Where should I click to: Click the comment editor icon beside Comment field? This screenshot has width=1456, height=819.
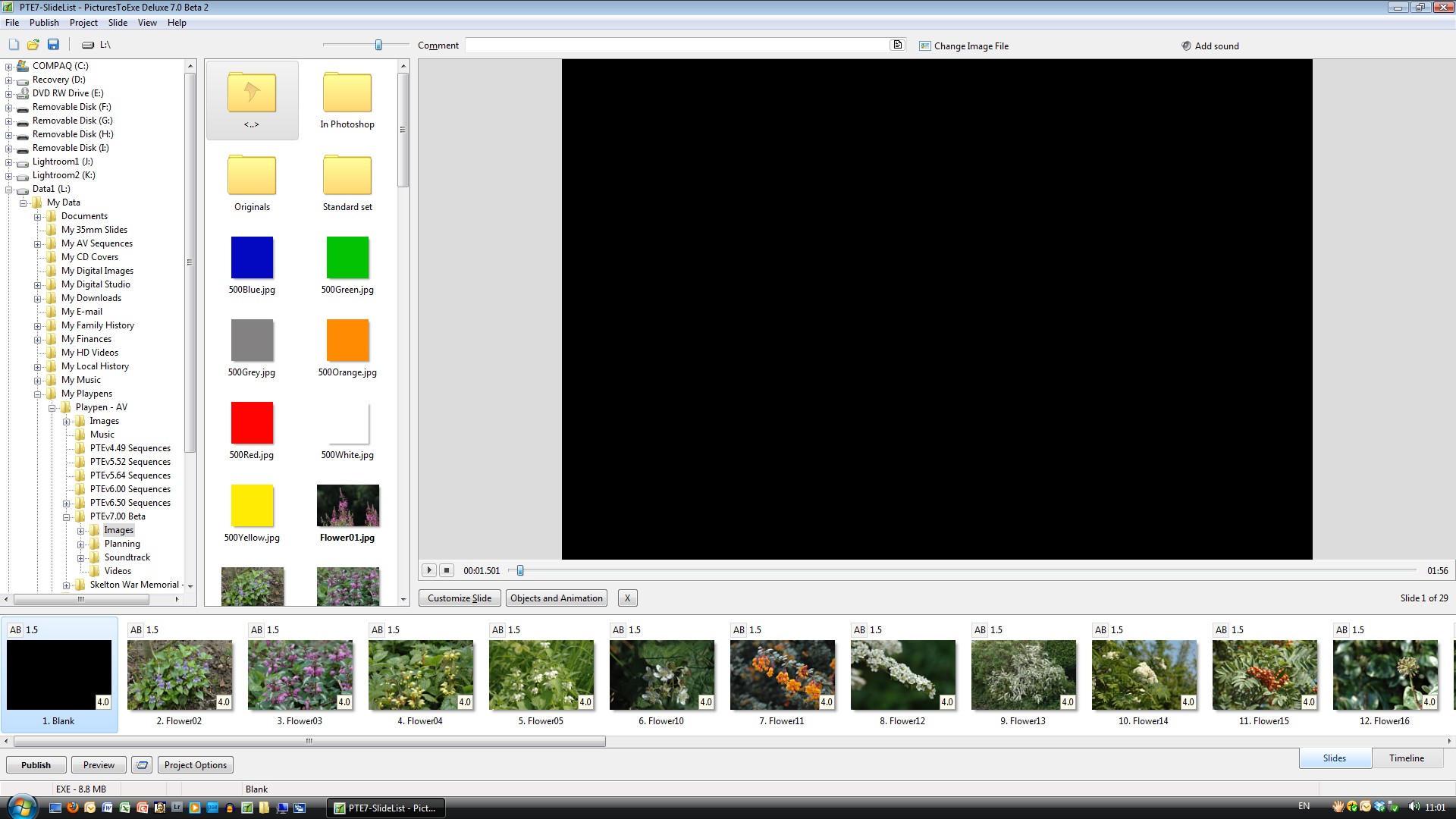click(x=898, y=45)
